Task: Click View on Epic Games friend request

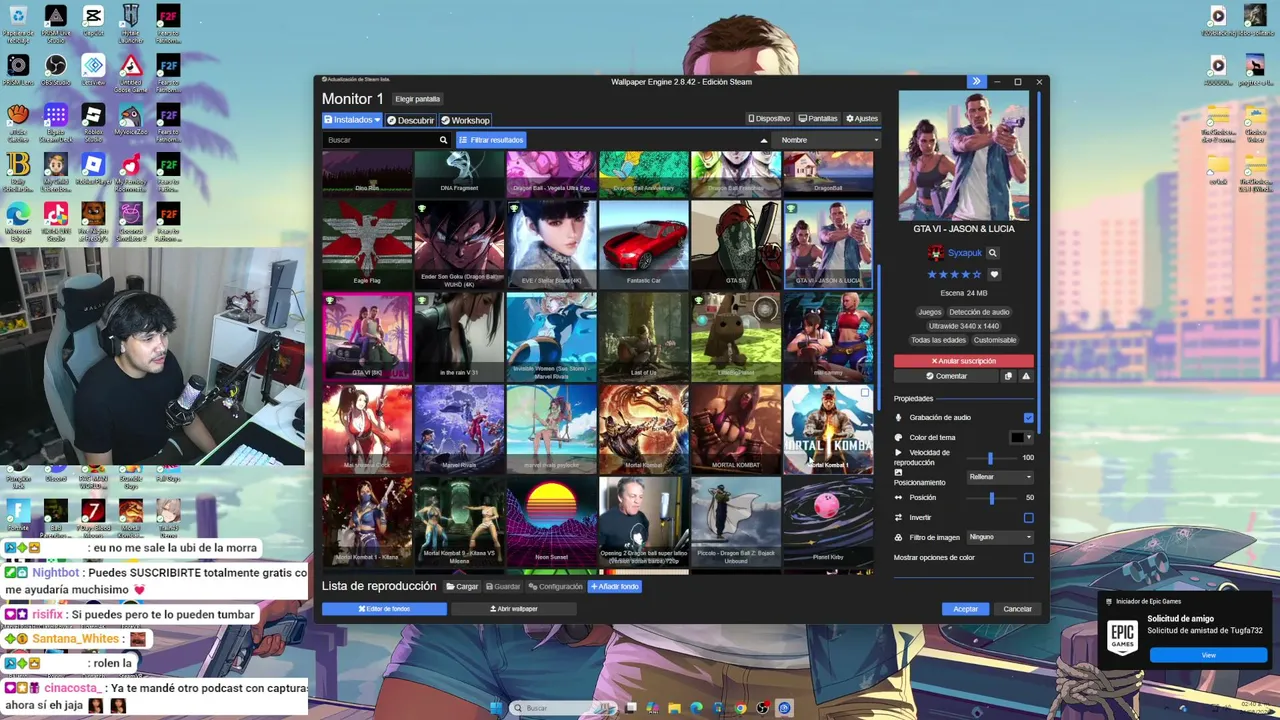Action: [1208, 656]
